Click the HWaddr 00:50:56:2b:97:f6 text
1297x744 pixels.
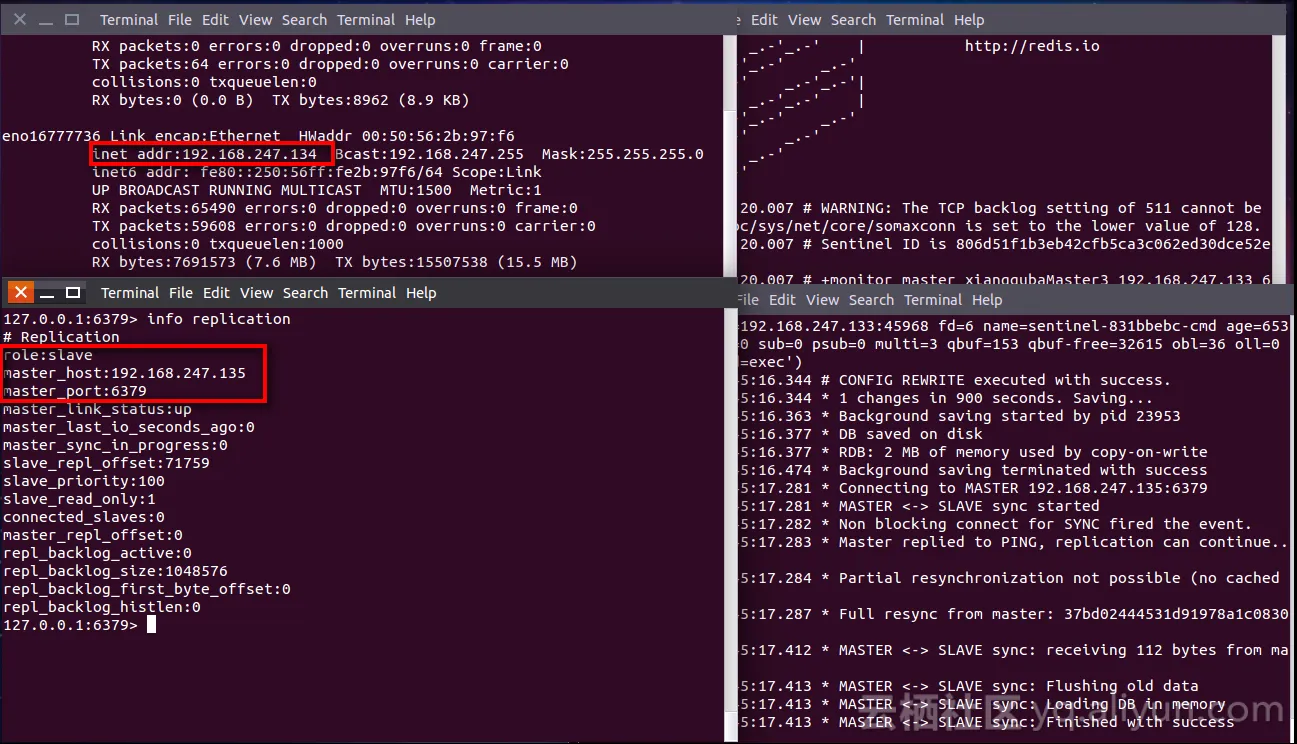click(407, 136)
